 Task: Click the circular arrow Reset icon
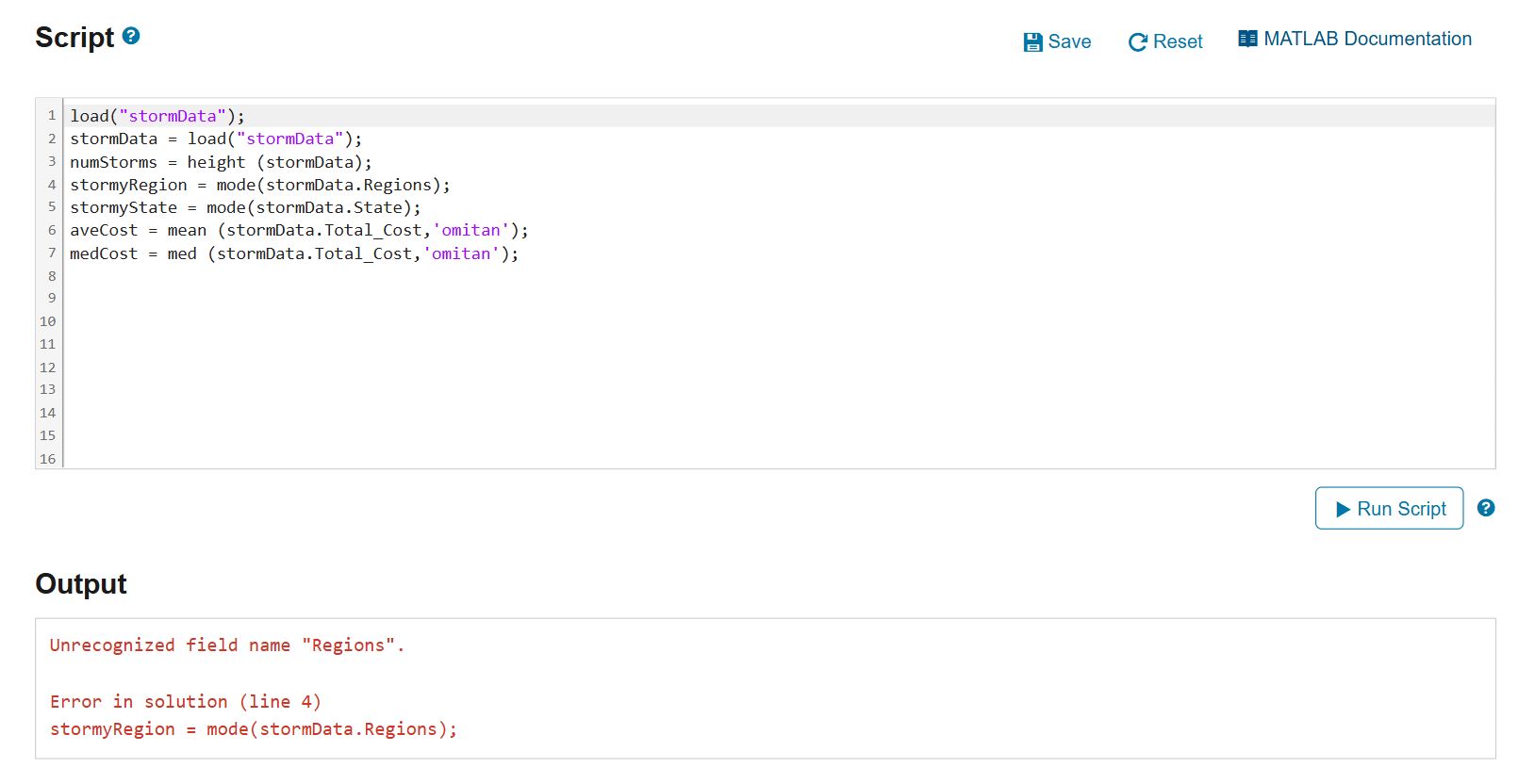coord(1137,42)
